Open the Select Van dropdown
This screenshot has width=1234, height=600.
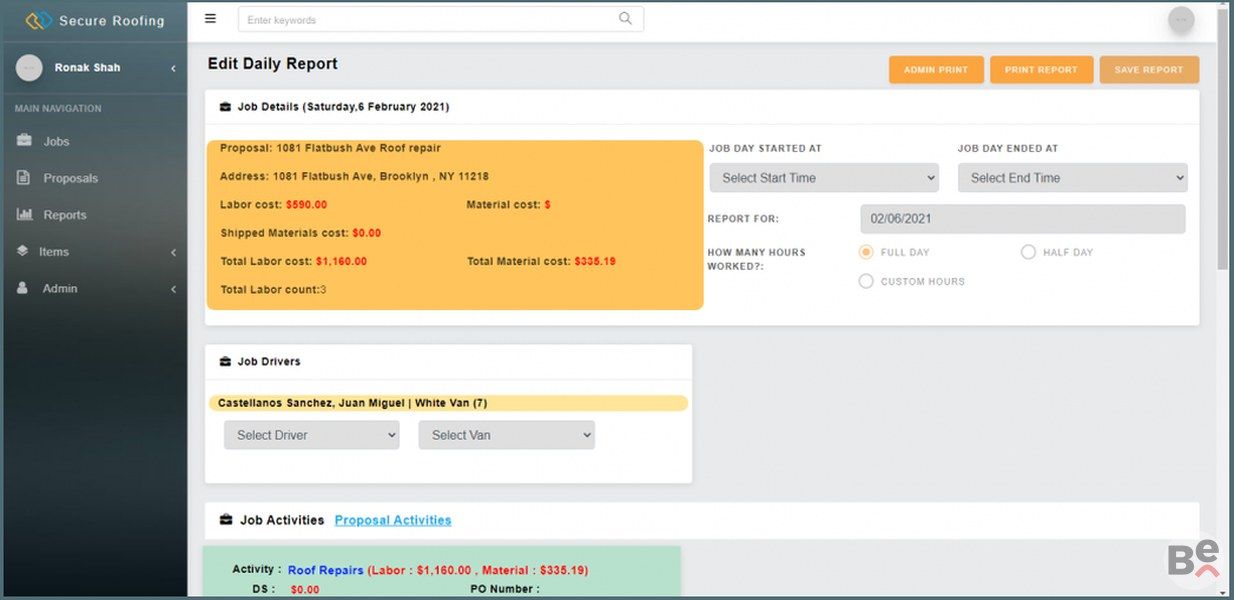pos(506,435)
